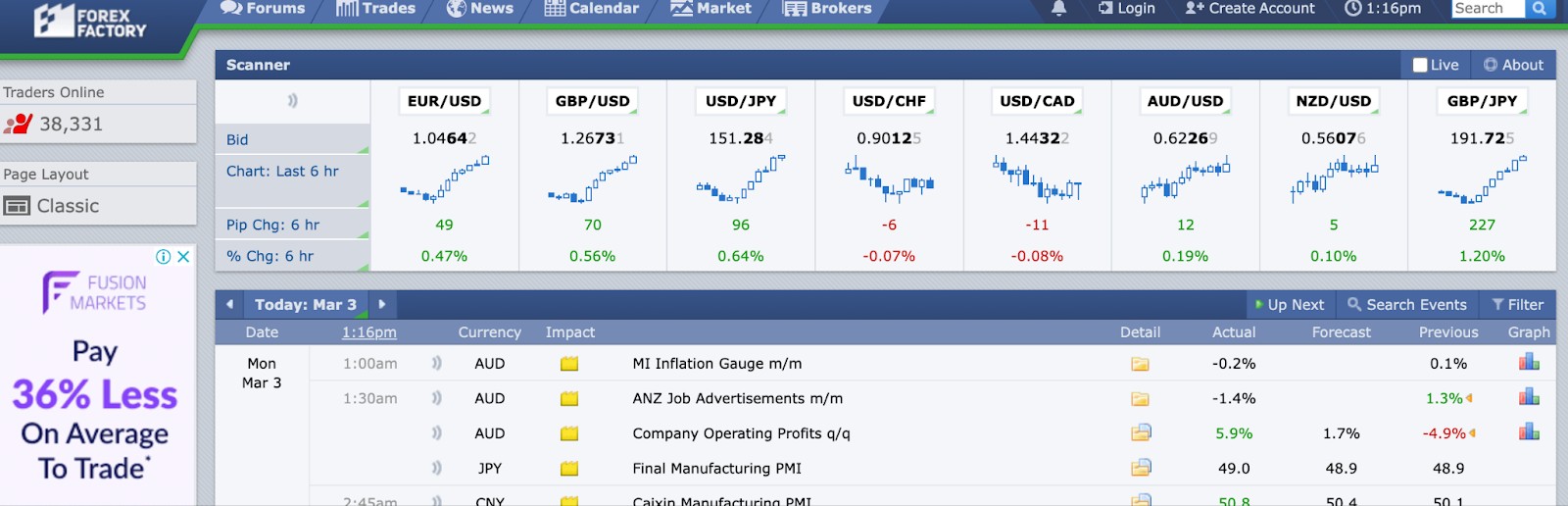Click ANZ Job Advertisements m/m event
Viewport: 1568px width, 506px height.
click(738, 399)
